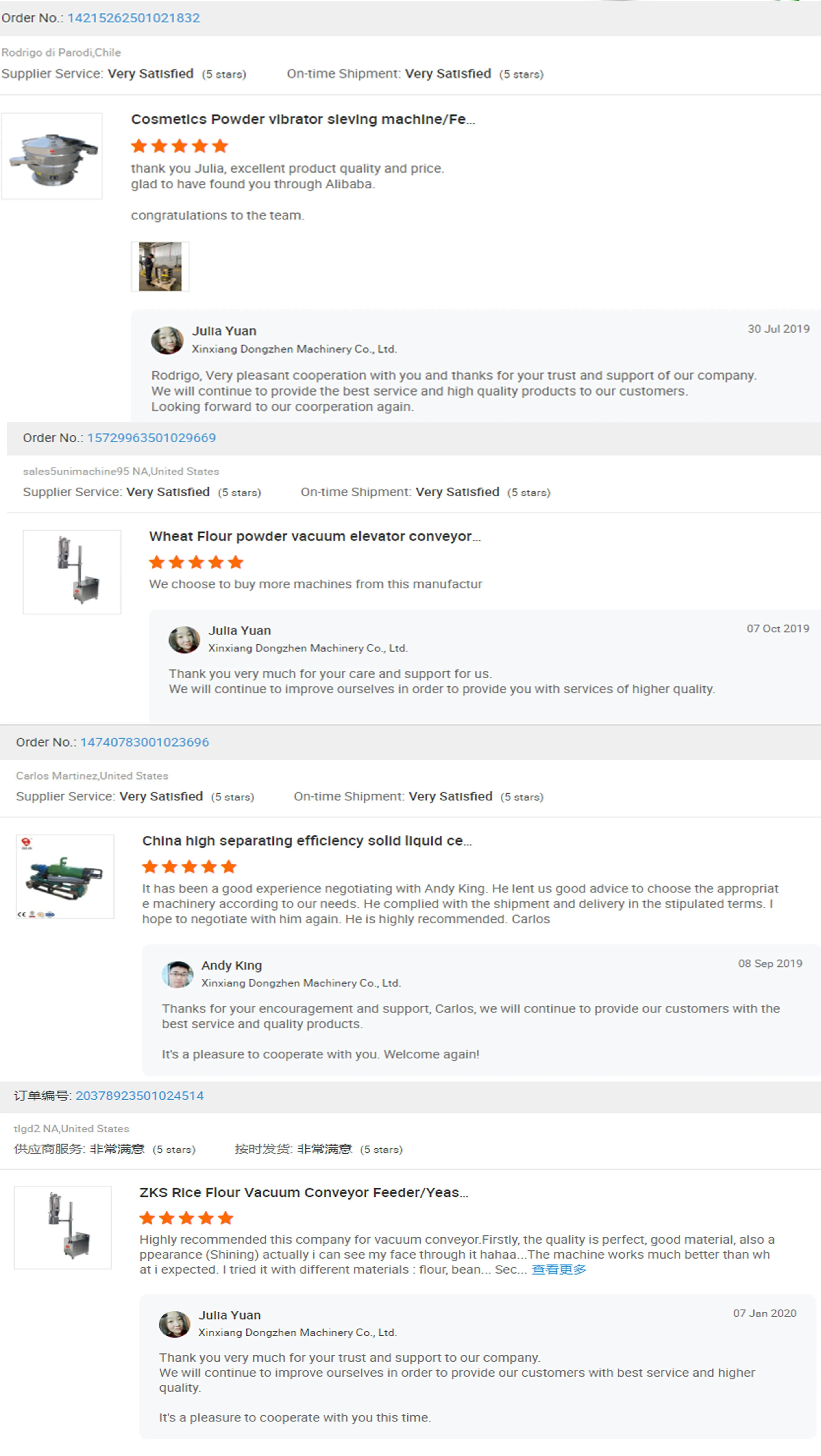
Task: Click the ZKS rice flour conveyor thumbnail
Action: pyautogui.click(x=63, y=1228)
